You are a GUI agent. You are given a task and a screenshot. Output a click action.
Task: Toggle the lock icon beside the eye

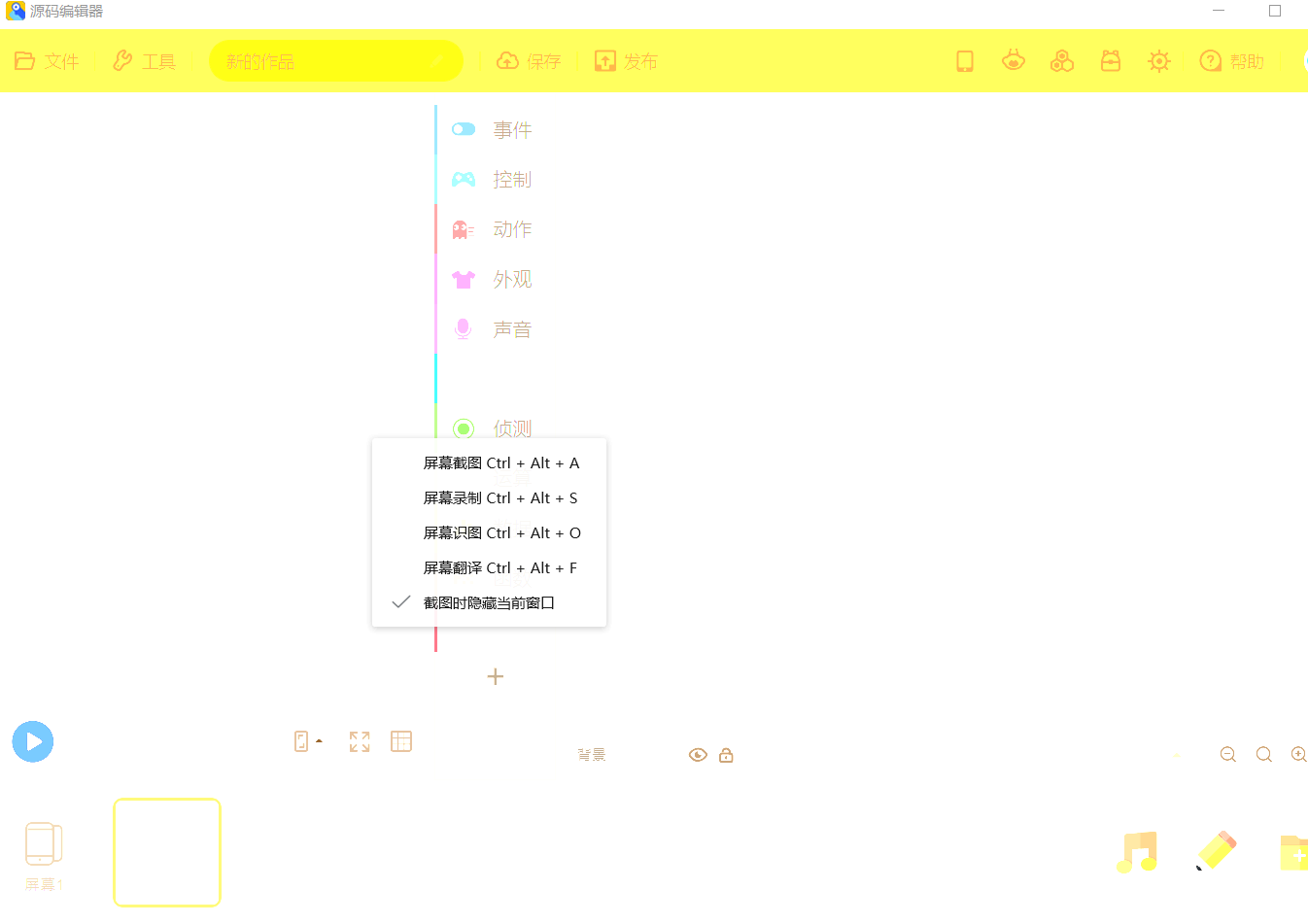point(726,755)
